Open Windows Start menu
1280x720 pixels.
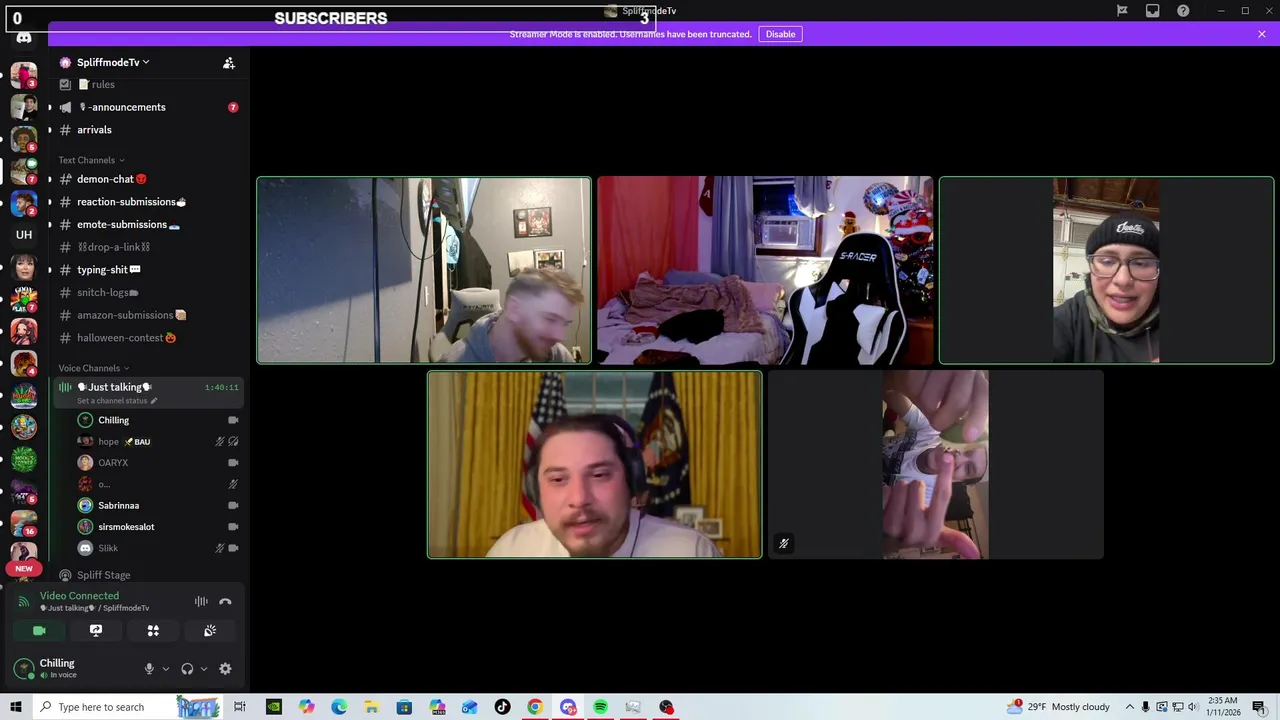click(x=15, y=707)
